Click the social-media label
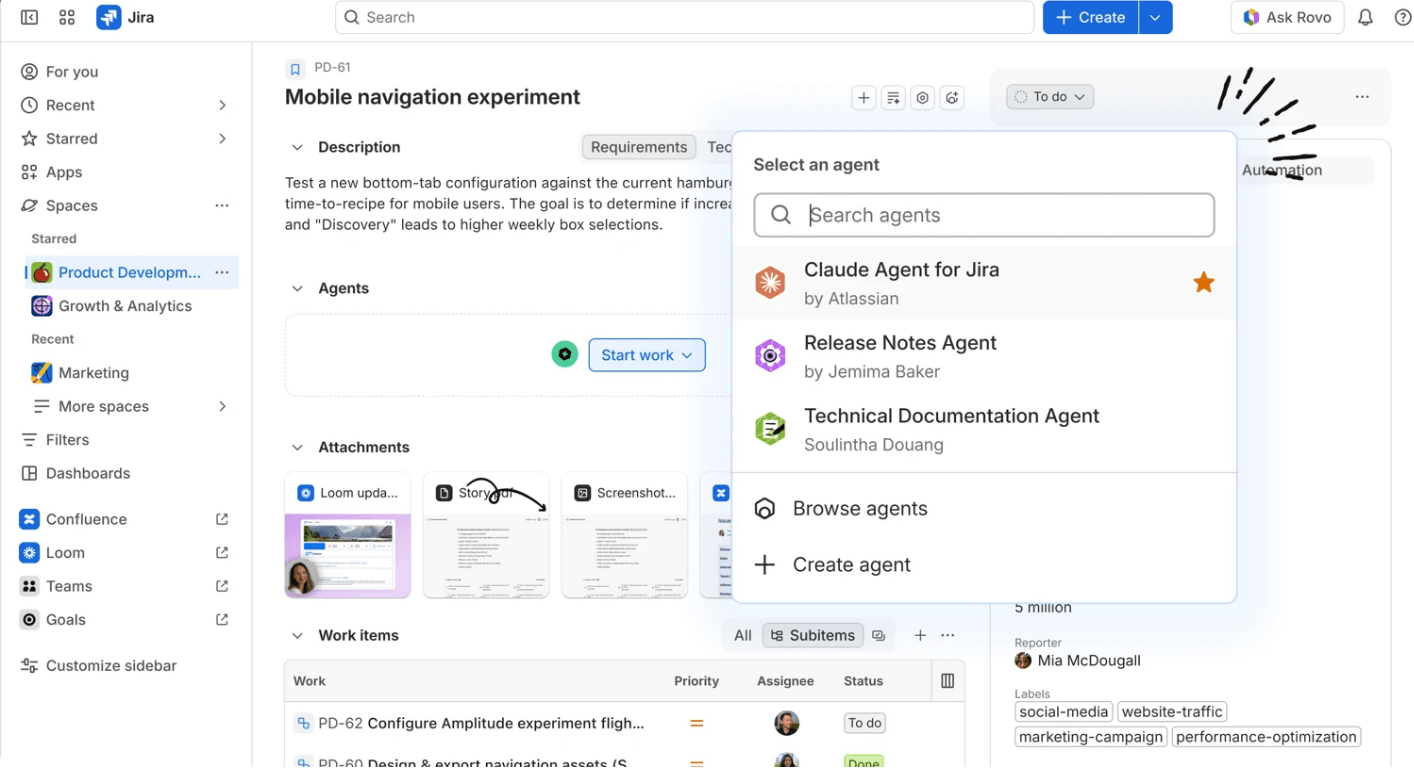This screenshot has height=768, width=1414. [1063, 712]
